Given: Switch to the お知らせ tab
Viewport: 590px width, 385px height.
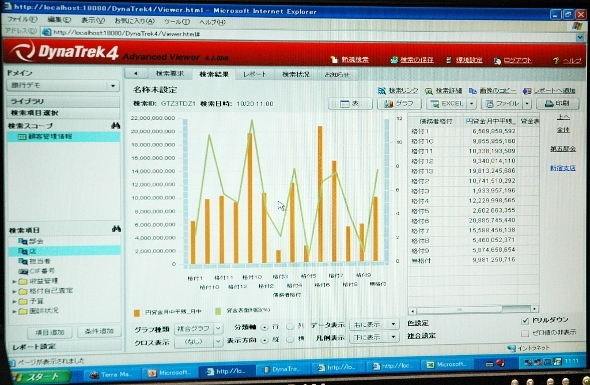Looking at the screenshot, I should tap(337, 75).
